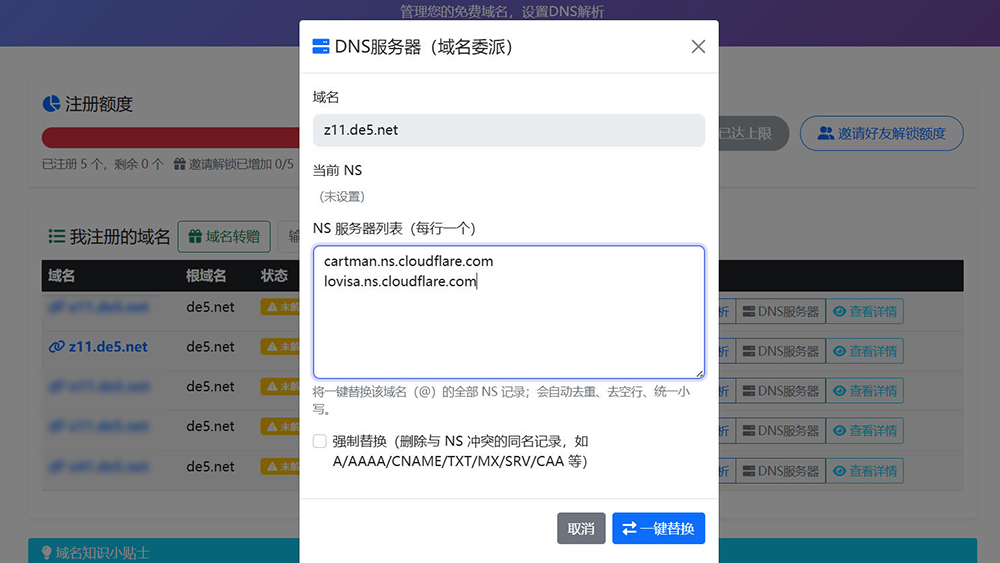Close the DNS服务器 dialog with the X

click(698, 47)
